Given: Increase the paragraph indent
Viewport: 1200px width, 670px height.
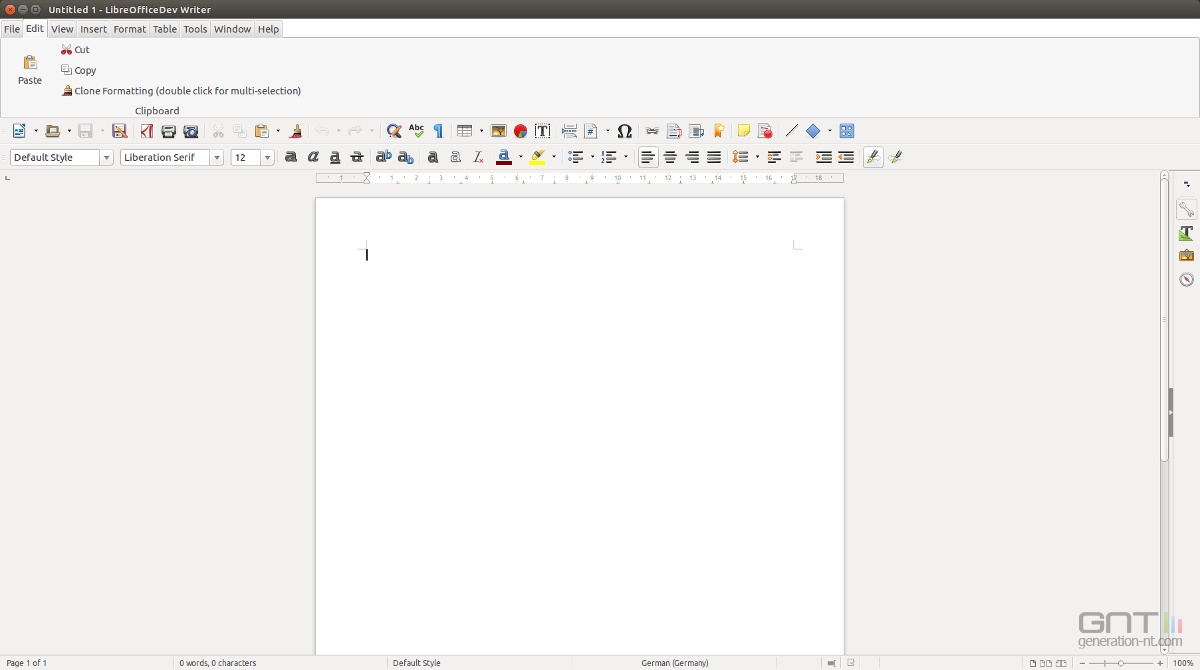Looking at the screenshot, I should [x=824, y=157].
